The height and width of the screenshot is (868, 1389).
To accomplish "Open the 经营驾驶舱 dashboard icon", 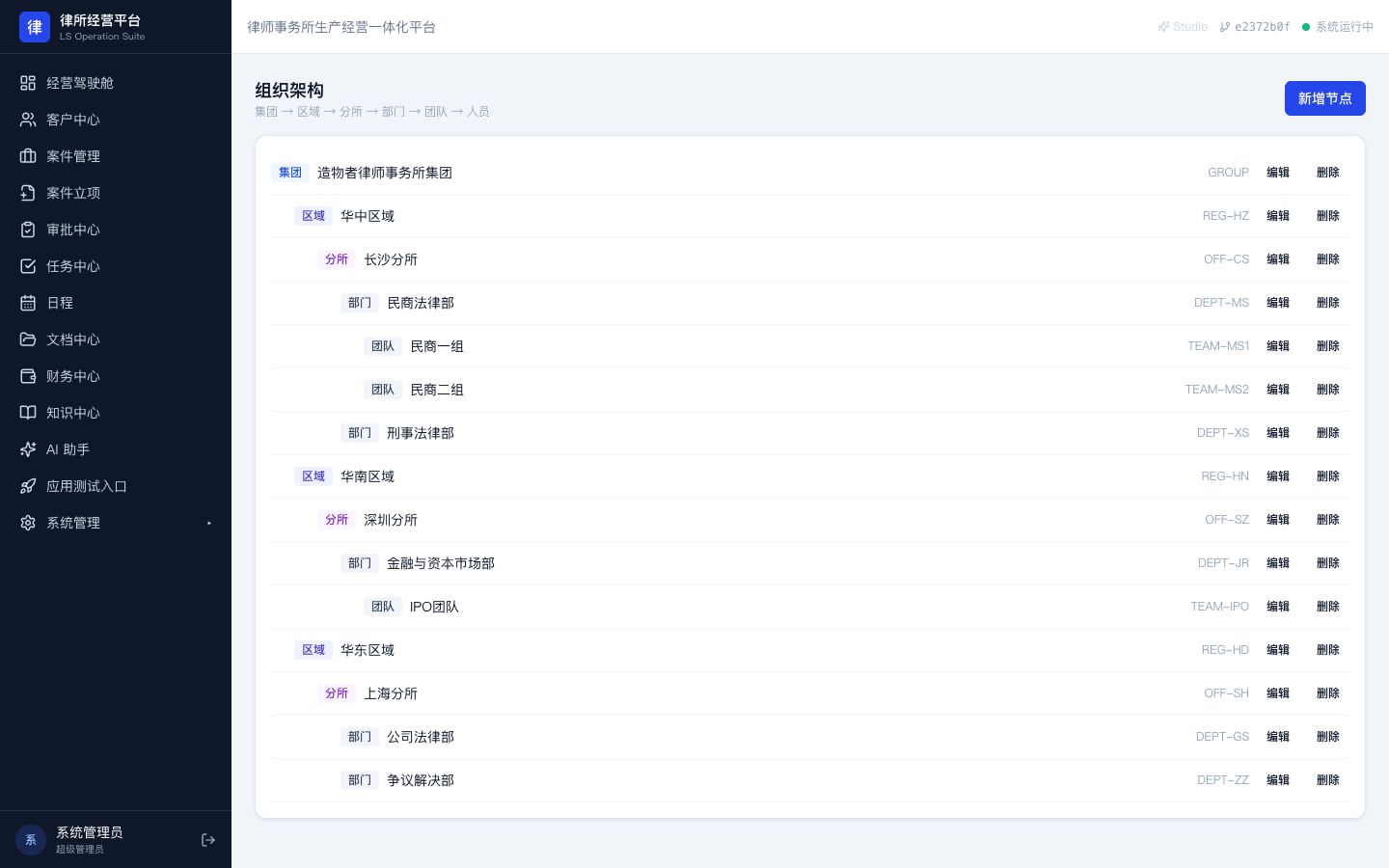I will tap(28, 83).
